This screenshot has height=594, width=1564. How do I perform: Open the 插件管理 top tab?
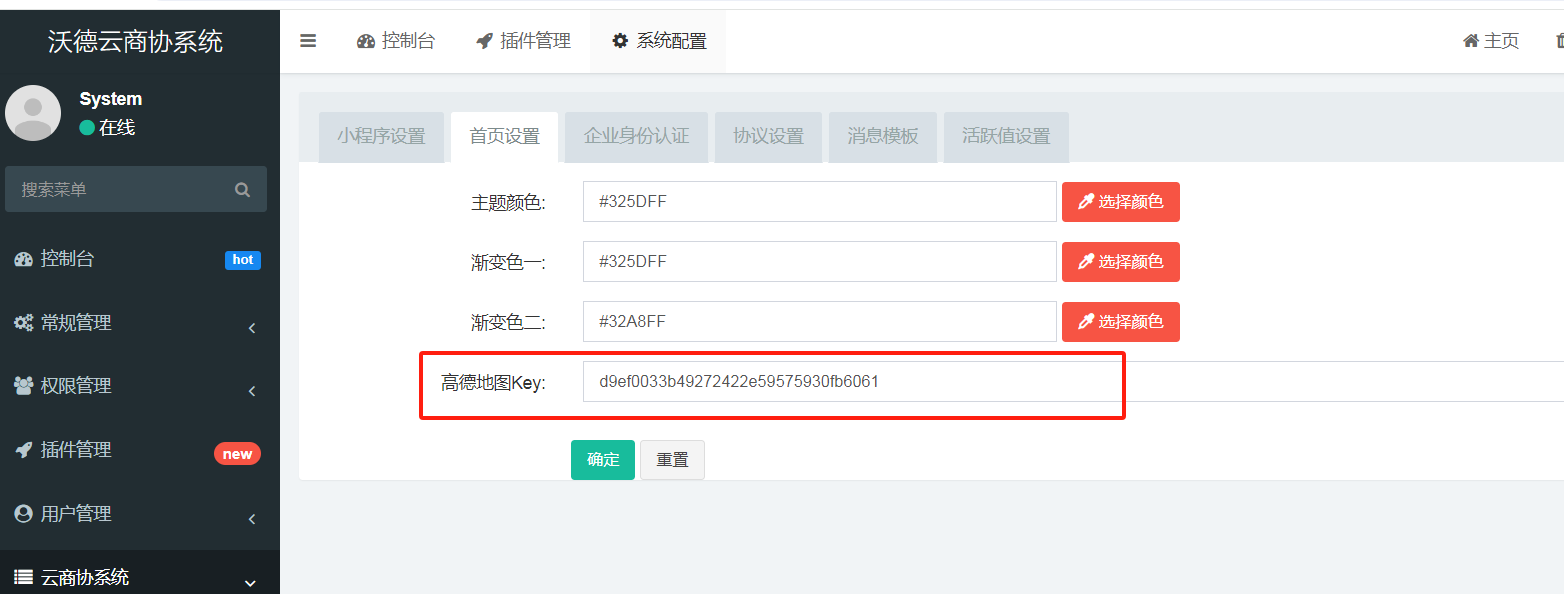523,41
